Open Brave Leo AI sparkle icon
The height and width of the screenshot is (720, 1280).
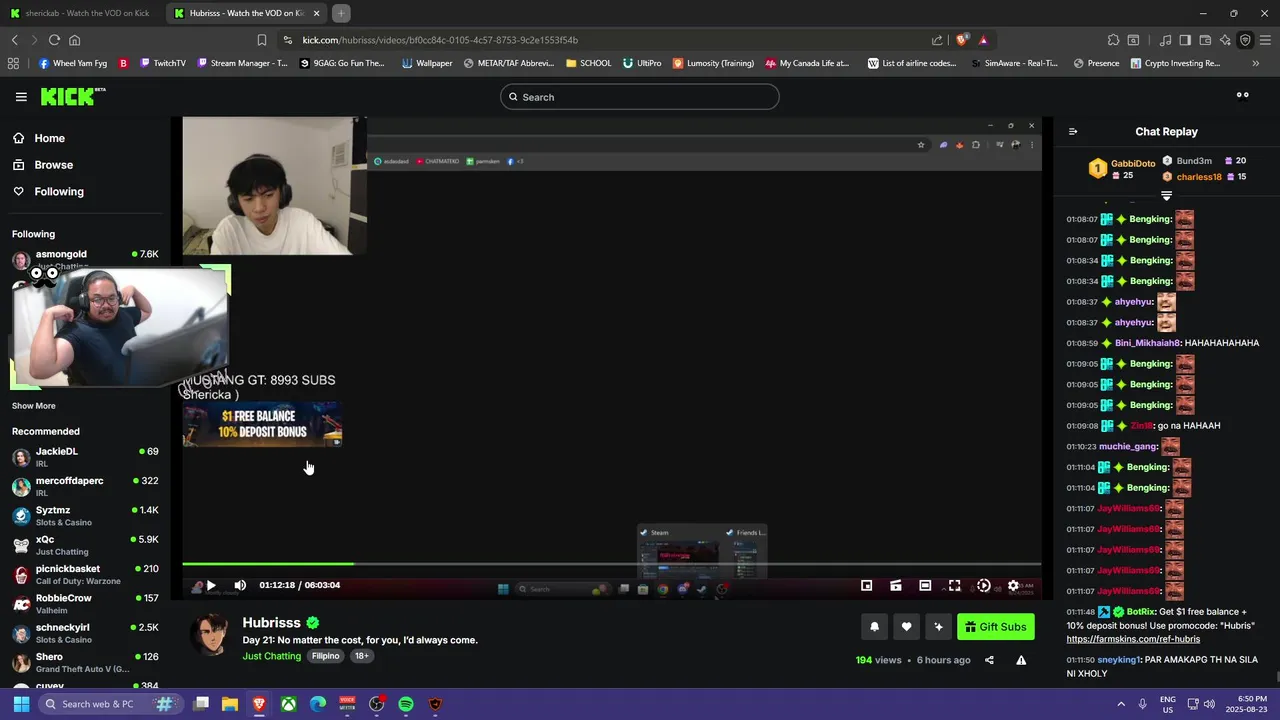1225,40
